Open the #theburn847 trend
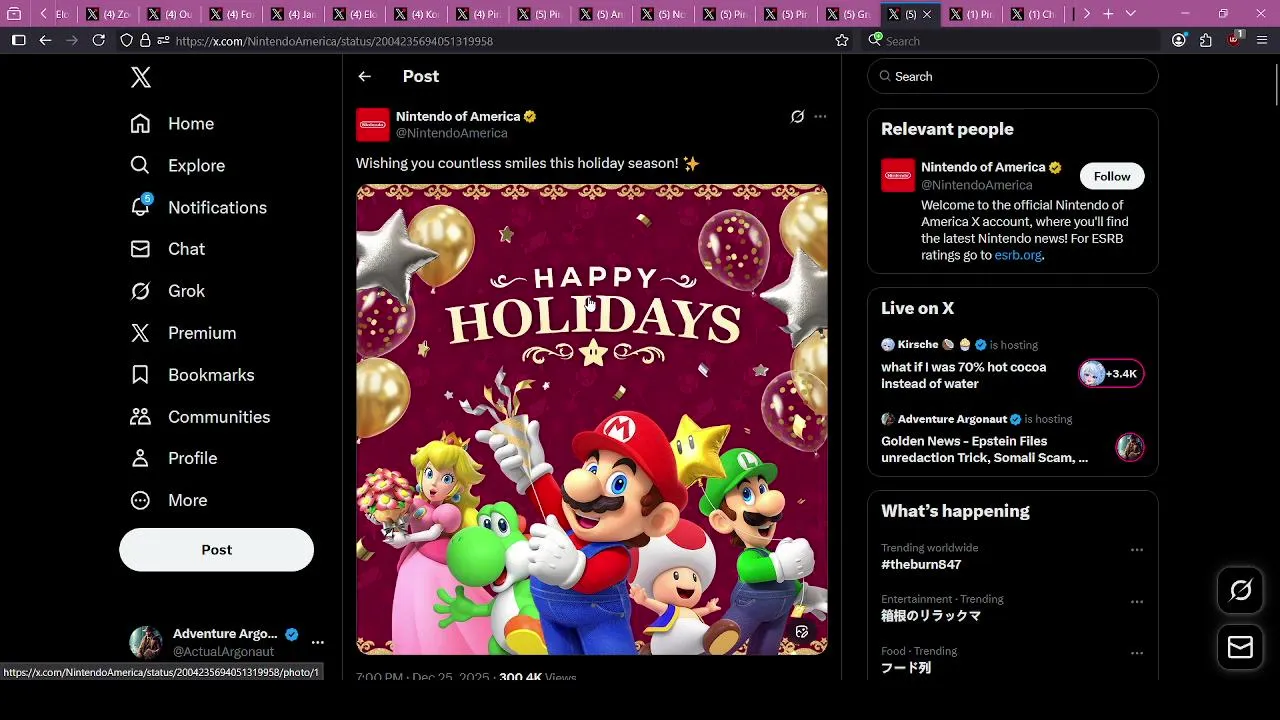This screenshot has width=1280, height=720. tap(921, 565)
